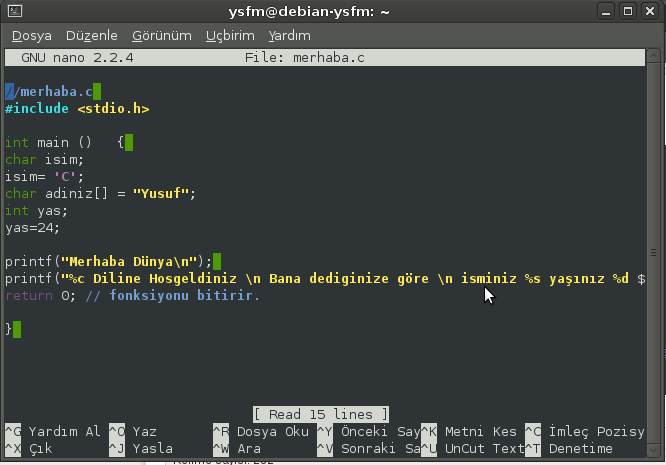Click the #include <stdio.h> line
The image size is (666, 465).
[x=78, y=108]
